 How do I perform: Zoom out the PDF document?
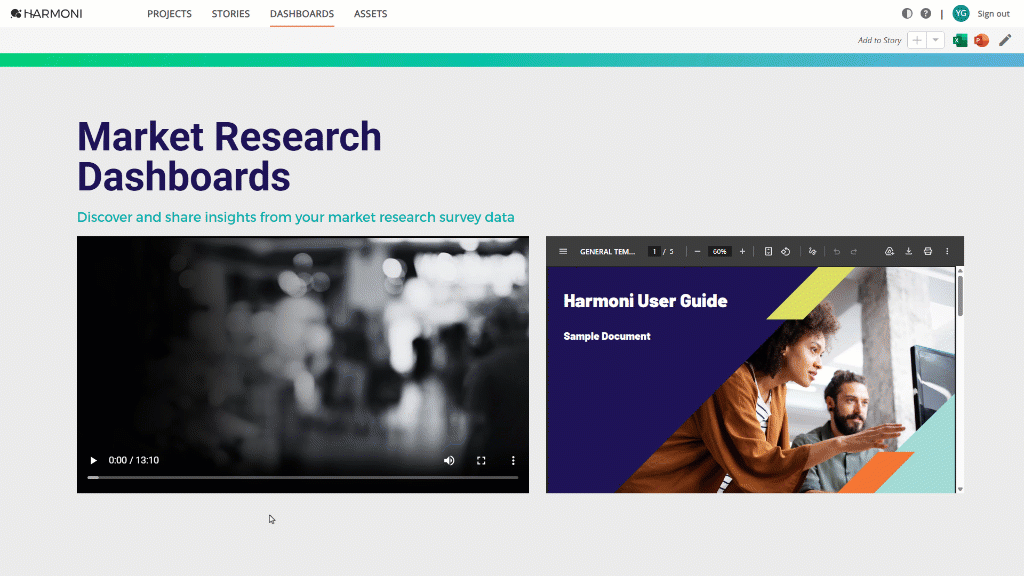(x=697, y=251)
